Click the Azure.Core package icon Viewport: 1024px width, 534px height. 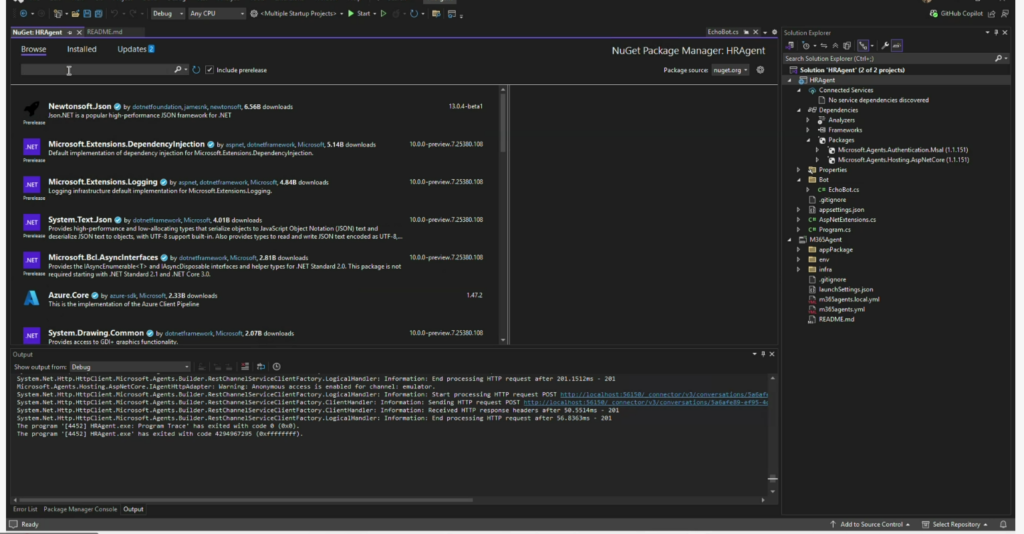coord(31,298)
